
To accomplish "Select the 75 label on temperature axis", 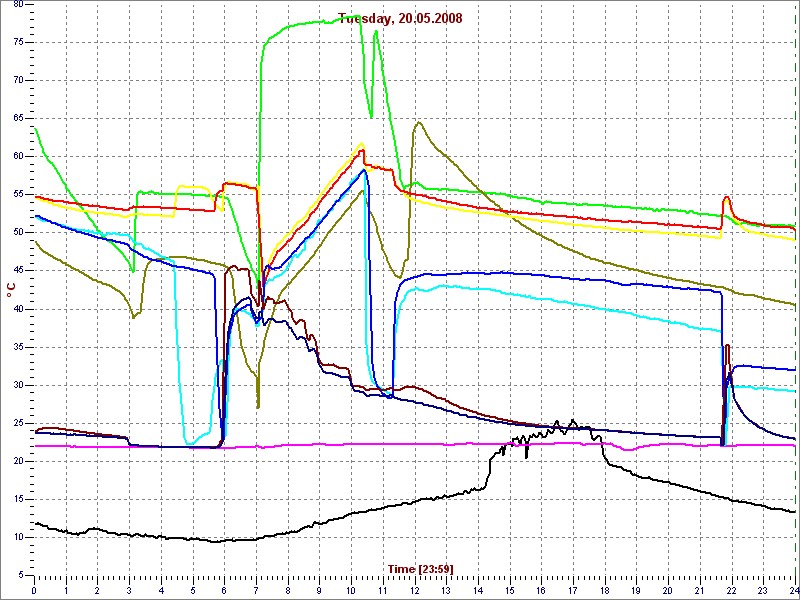I will pyautogui.click(x=18, y=42).
